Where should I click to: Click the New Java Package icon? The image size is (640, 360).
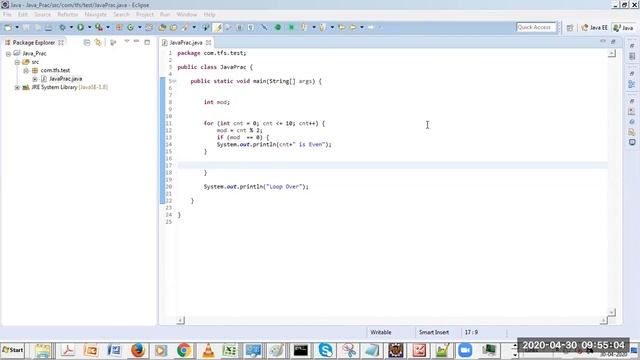pyautogui.click(x=119, y=27)
